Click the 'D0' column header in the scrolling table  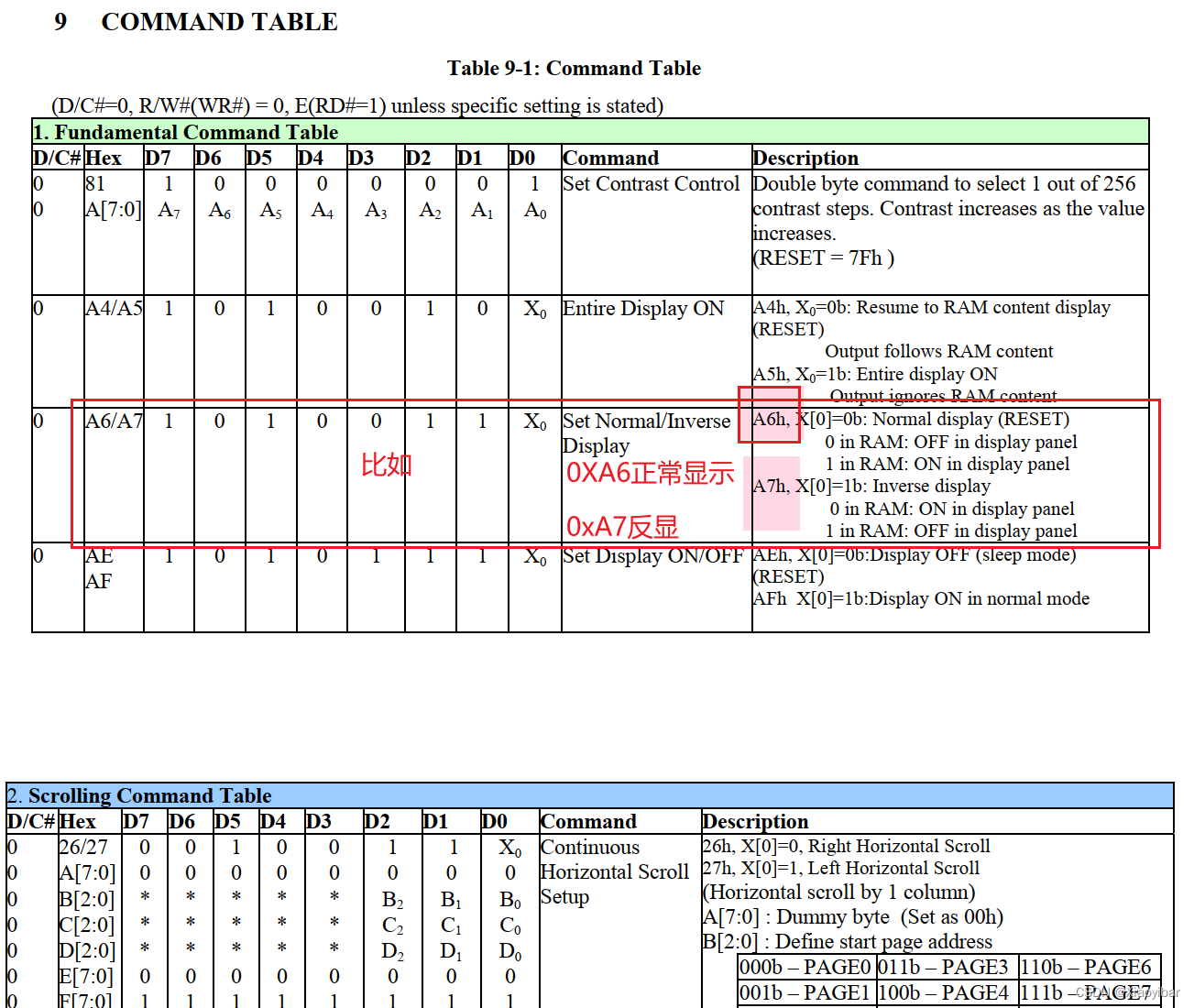[495, 822]
